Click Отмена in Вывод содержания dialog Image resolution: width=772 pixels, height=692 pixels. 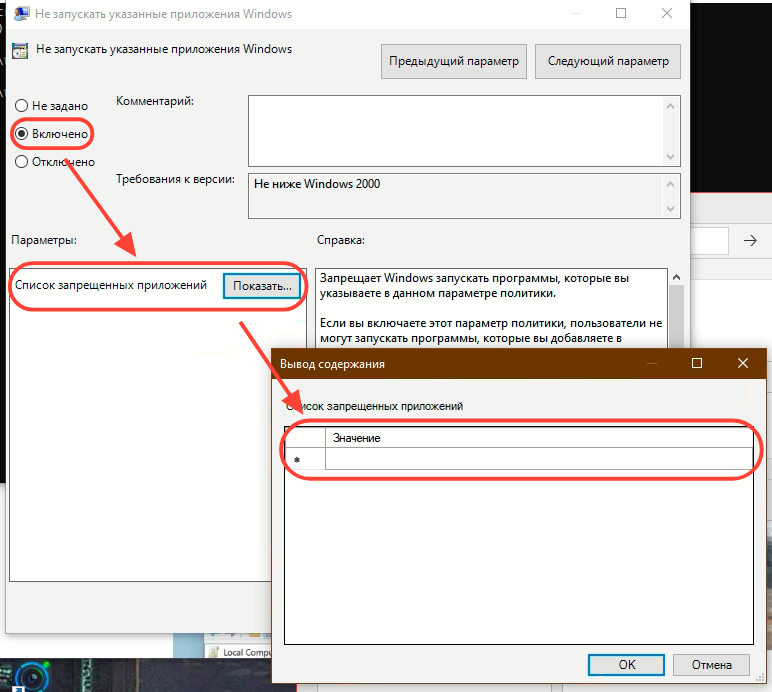point(711,665)
